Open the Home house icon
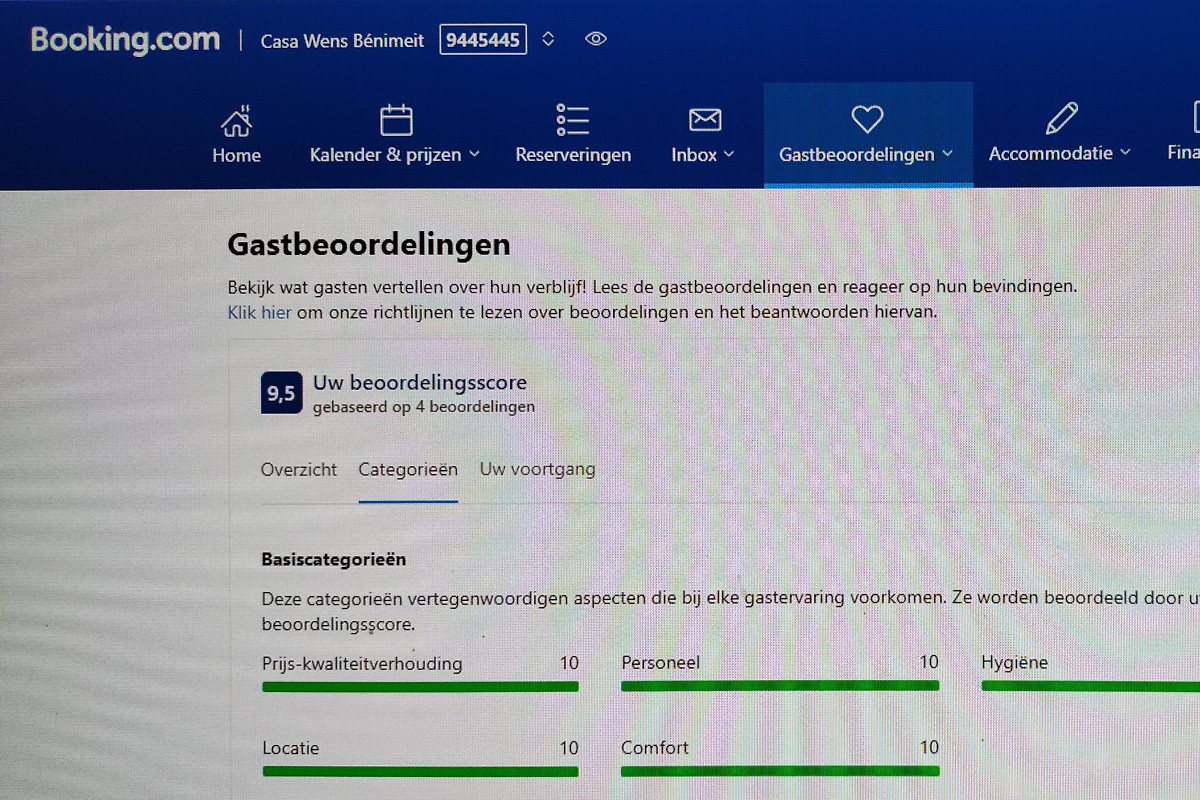 [236, 121]
